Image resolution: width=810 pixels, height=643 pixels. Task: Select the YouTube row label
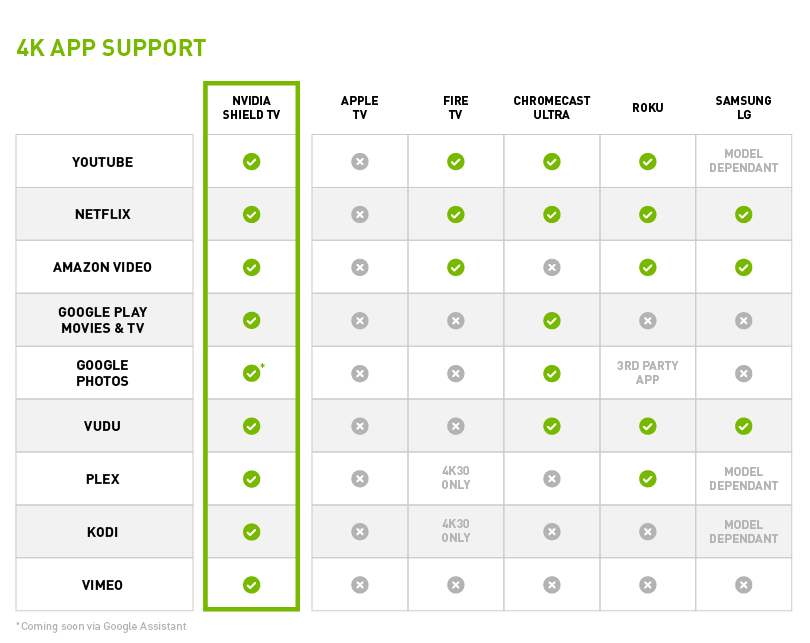tap(102, 162)
